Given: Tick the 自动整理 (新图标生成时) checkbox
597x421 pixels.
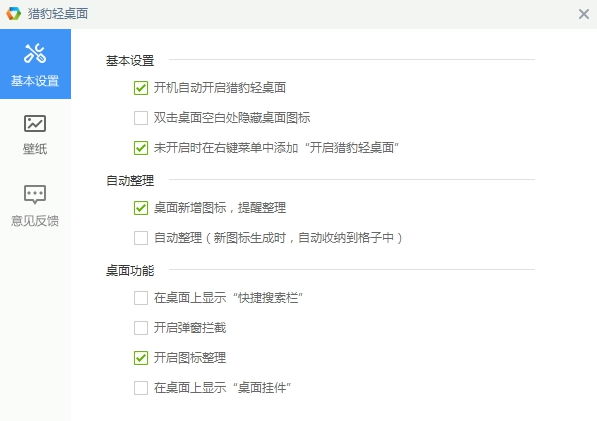Looking at the screenshot, I should (x=141, y=238).
